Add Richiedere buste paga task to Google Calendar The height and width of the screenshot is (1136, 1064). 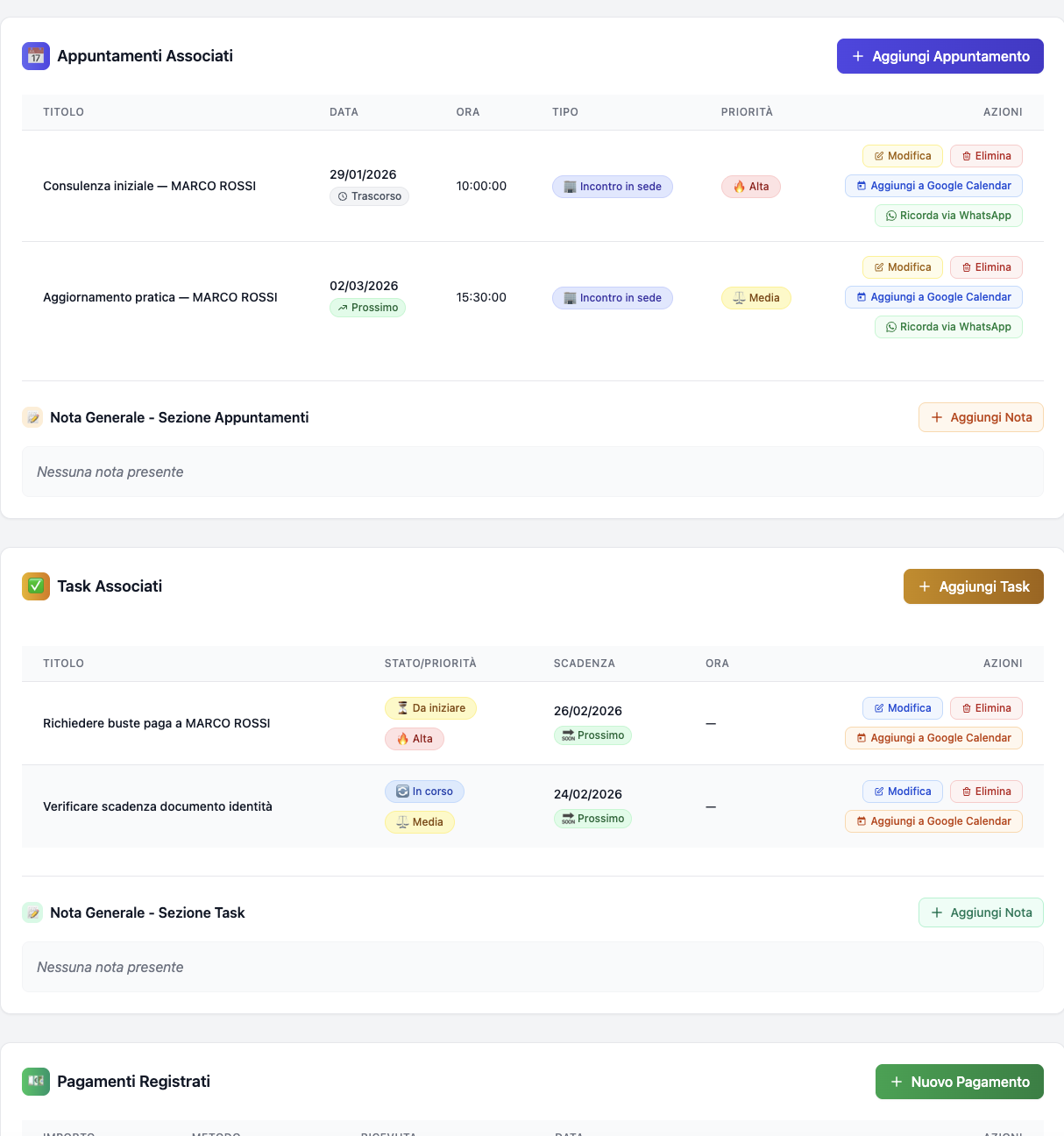[x=933, y=738]
